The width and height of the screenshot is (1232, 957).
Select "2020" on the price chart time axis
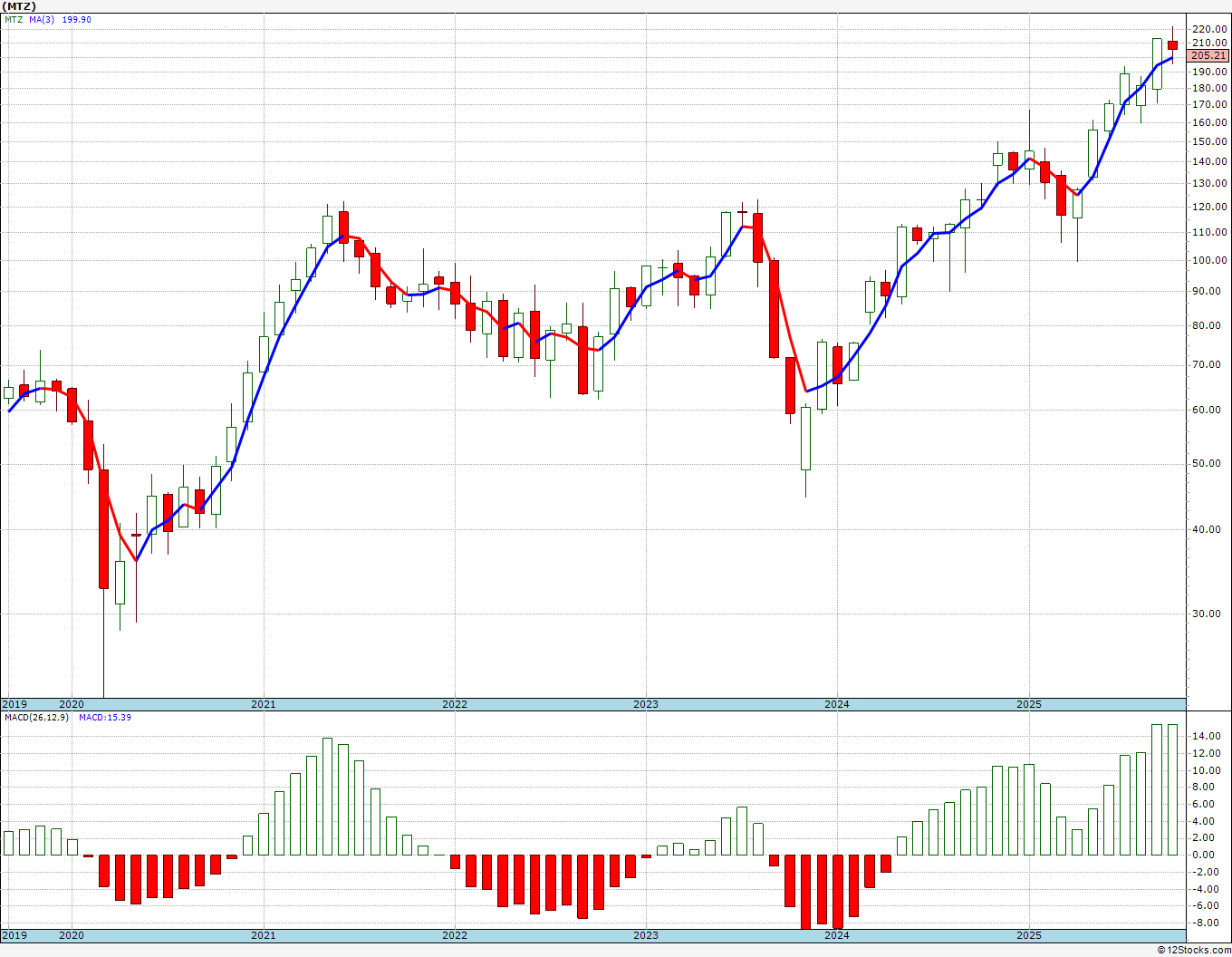[72, 704]
